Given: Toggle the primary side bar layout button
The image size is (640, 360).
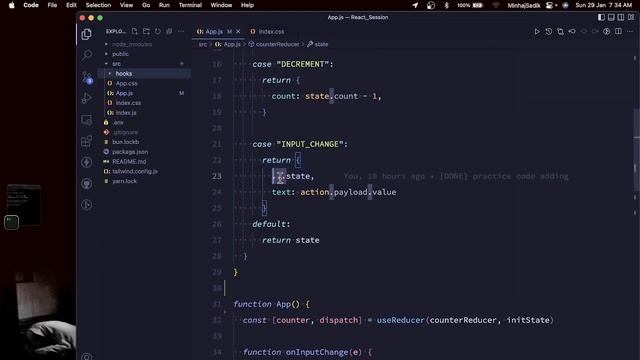Looking at the screenshot, I should coord(601,17).
